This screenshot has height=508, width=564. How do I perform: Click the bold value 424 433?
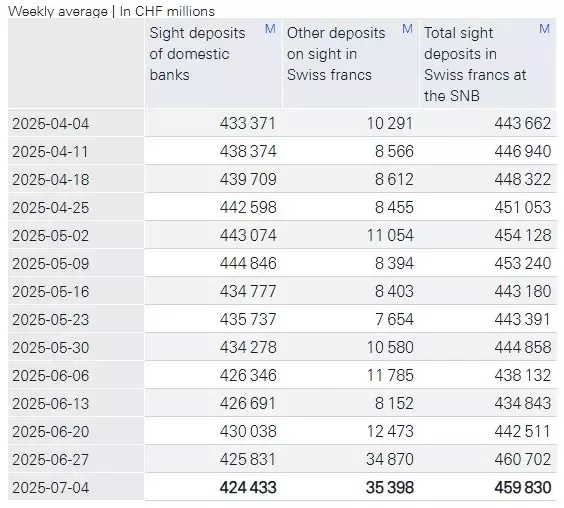[x=248, y=488]
